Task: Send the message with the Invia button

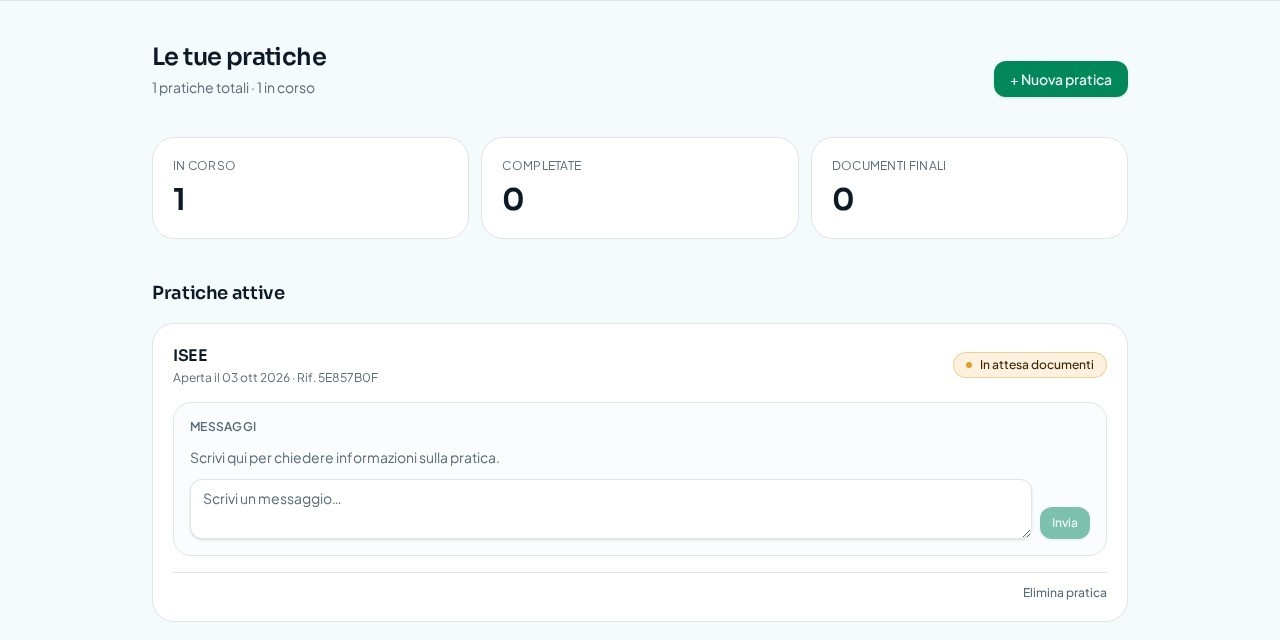Action: point(1065,523)
